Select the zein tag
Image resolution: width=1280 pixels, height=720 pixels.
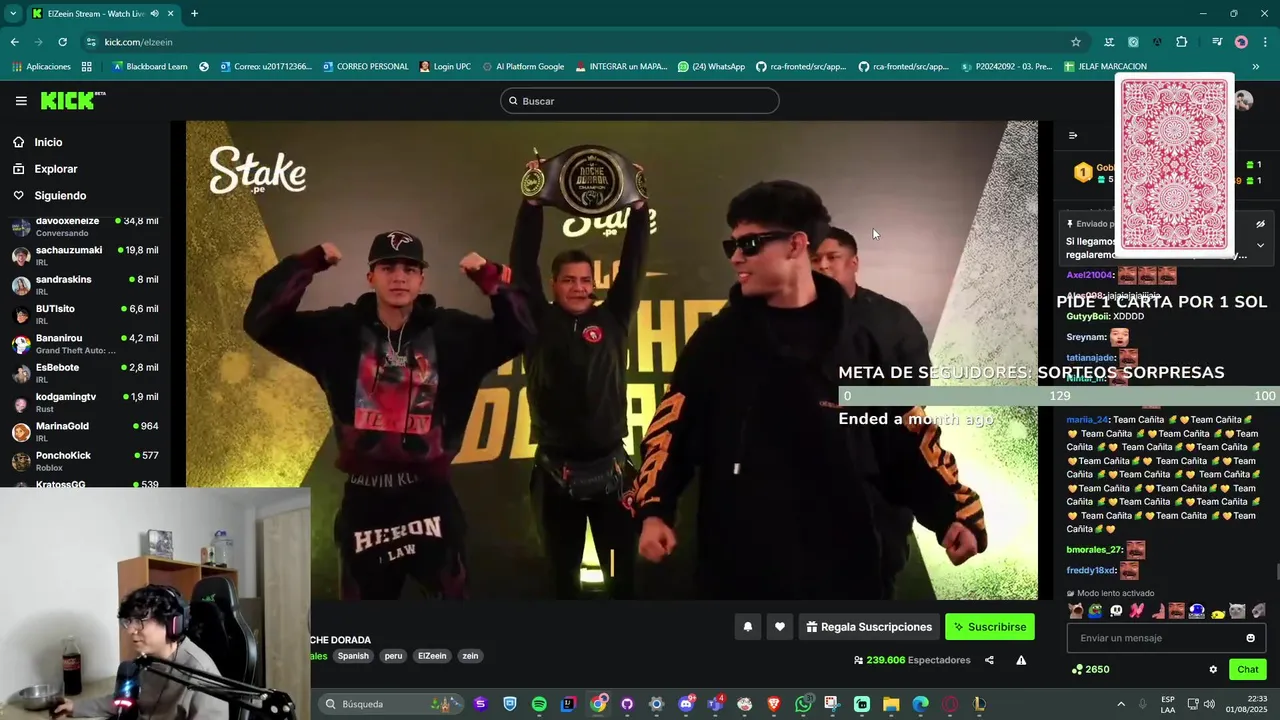pyautogui.click(x=470, y=656)
